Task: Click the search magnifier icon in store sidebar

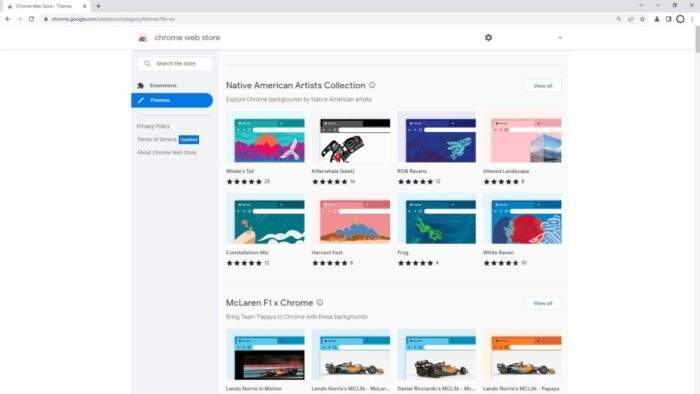Action: [147, 63]
